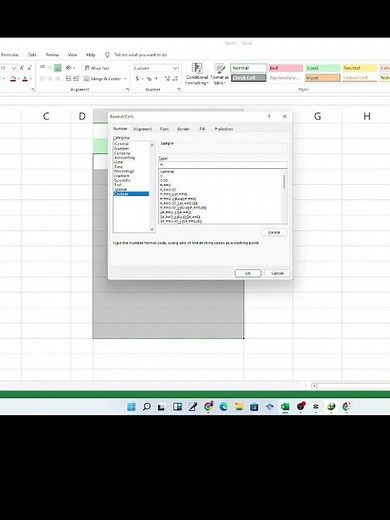Click Cancel in Format Cells dialog
Viewport: 390px width, 520px height.
(x=277, y=273)
